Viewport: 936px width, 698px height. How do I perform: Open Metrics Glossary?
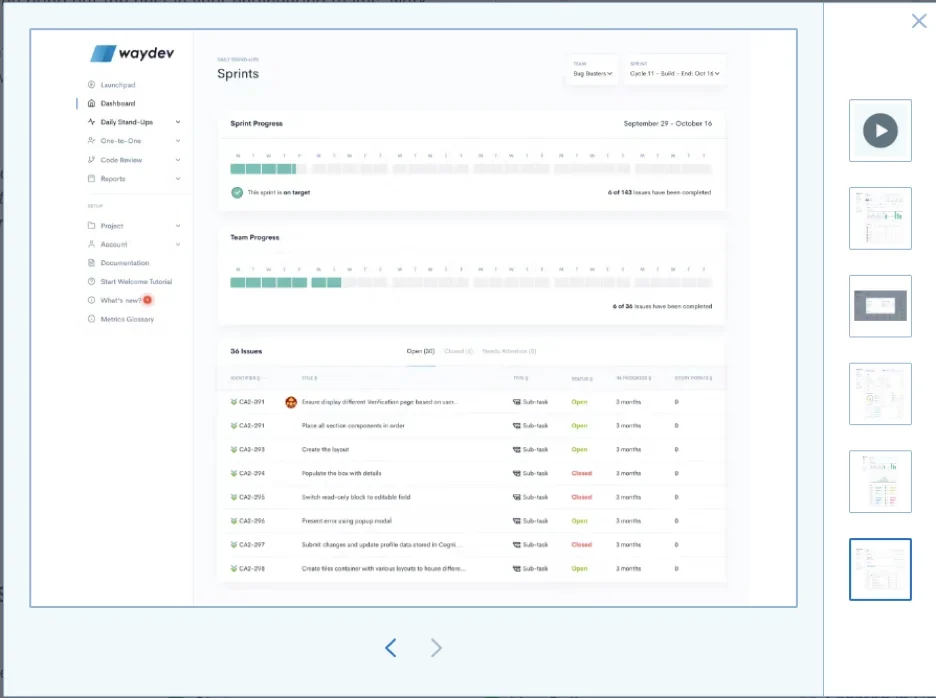coord(127,319)
